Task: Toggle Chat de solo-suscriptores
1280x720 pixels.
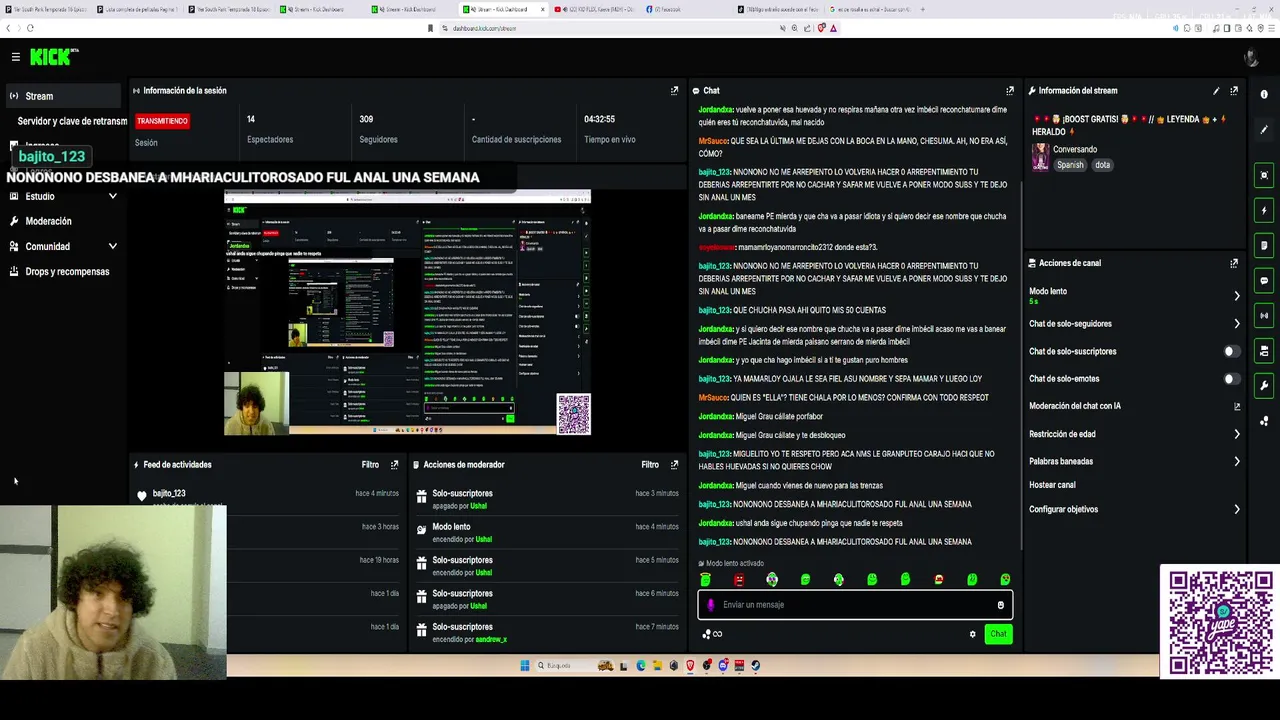Action: click(x=1232, y=351)
